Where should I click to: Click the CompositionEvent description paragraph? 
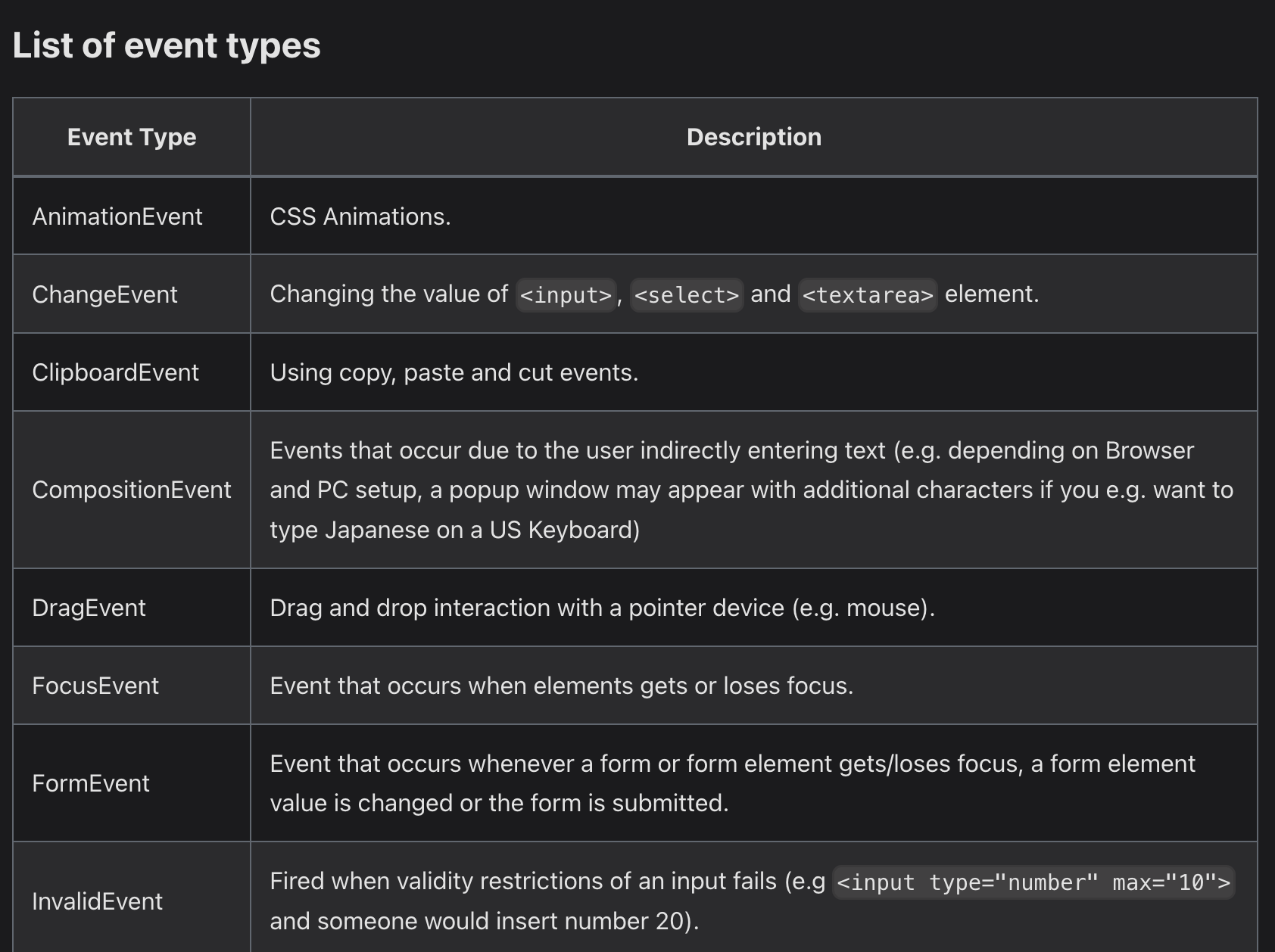click(752, 490)
